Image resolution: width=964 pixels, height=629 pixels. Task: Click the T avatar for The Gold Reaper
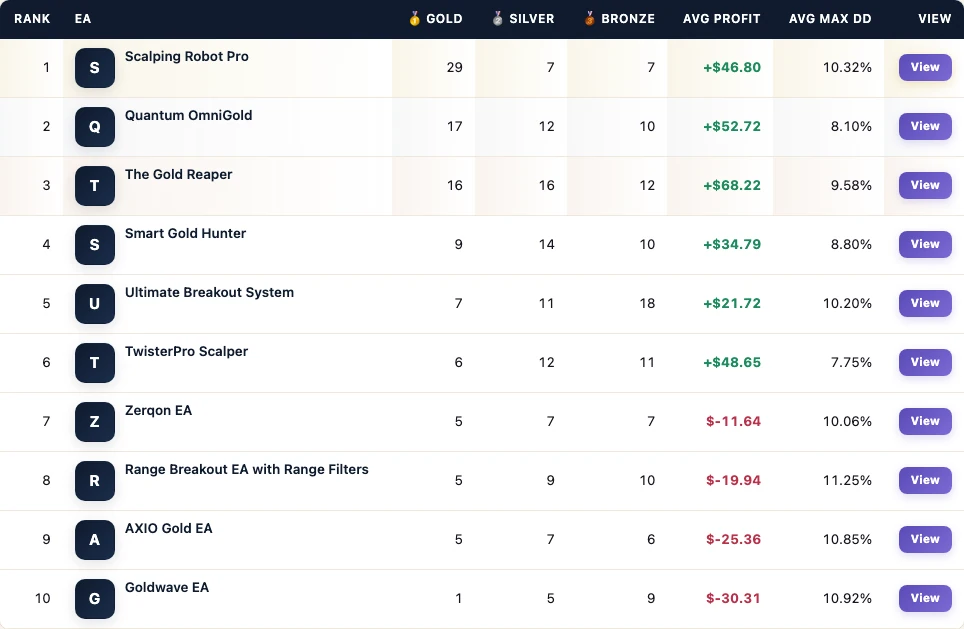[x=95, y=186]
